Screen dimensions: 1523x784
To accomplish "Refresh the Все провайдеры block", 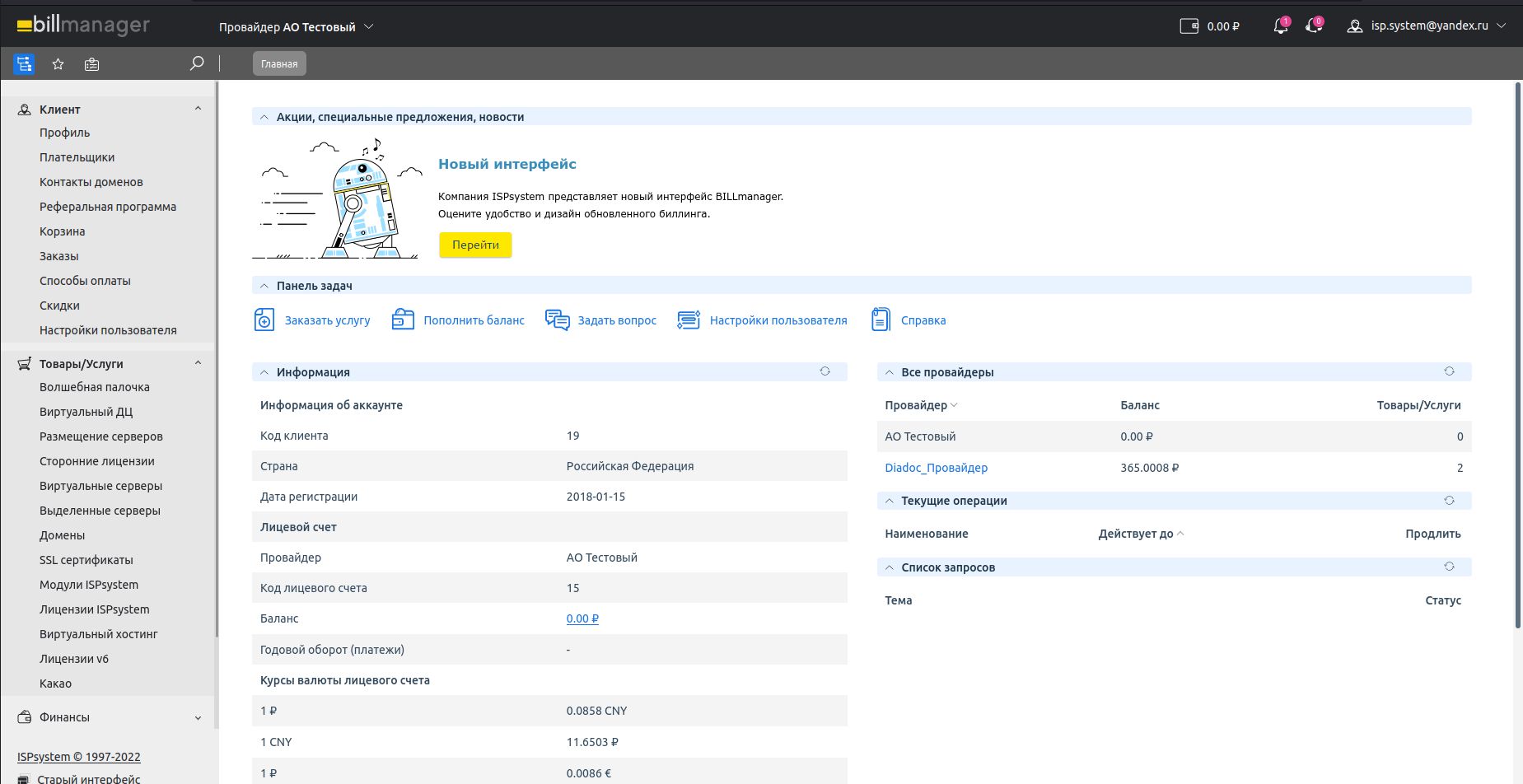I will pyautogui.click(x=1449, y=371).
